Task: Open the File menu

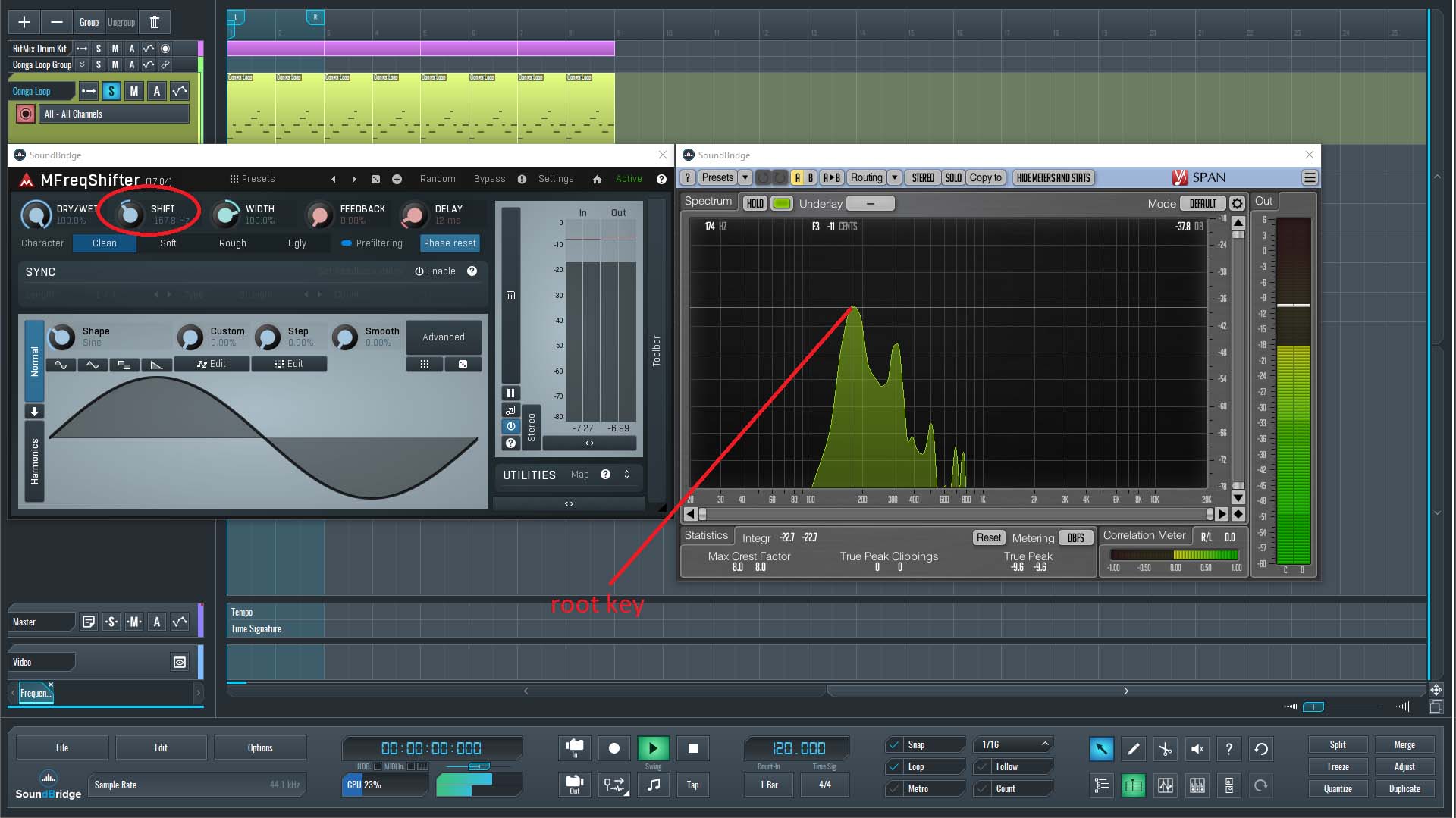Action: point(62,747)
